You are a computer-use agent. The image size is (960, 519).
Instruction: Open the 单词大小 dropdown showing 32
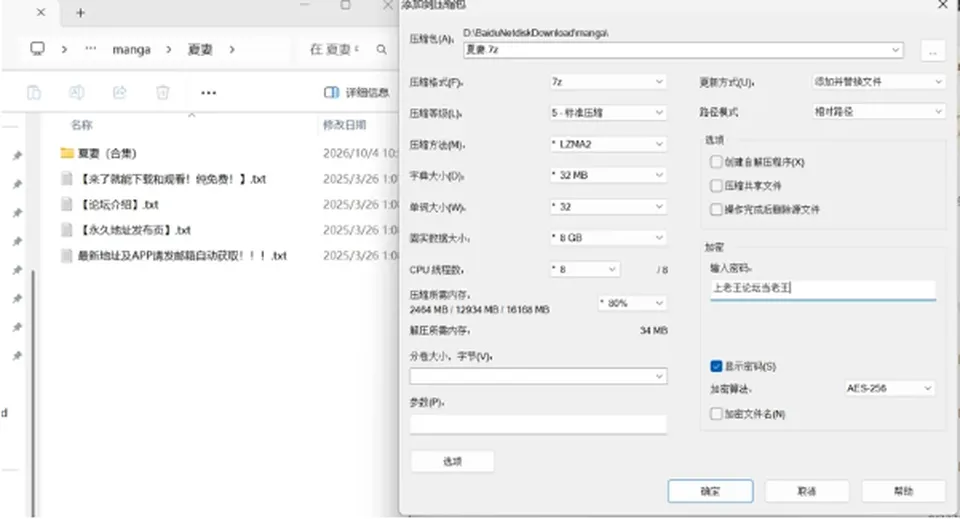pos(607,207)
